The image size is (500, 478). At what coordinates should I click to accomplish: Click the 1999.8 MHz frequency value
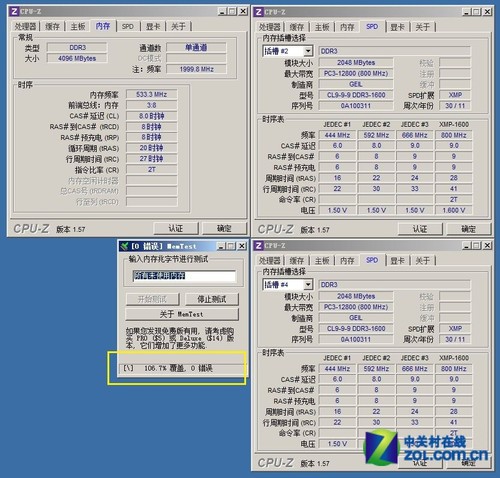coord(196,69)
